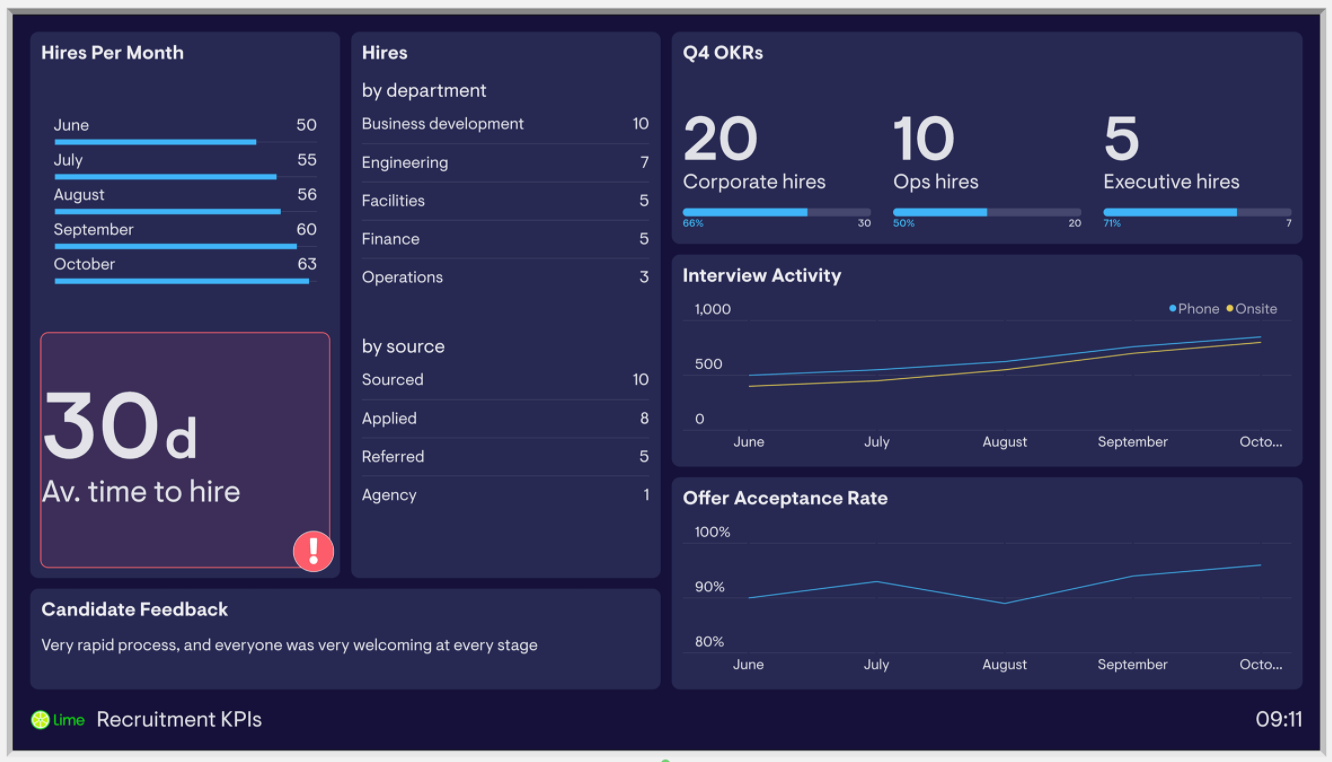The height and width of the screenshot is (762, 1332).
Task: Toggle the Phone series in the Interview Activity legend
Action: (1195, 308)
